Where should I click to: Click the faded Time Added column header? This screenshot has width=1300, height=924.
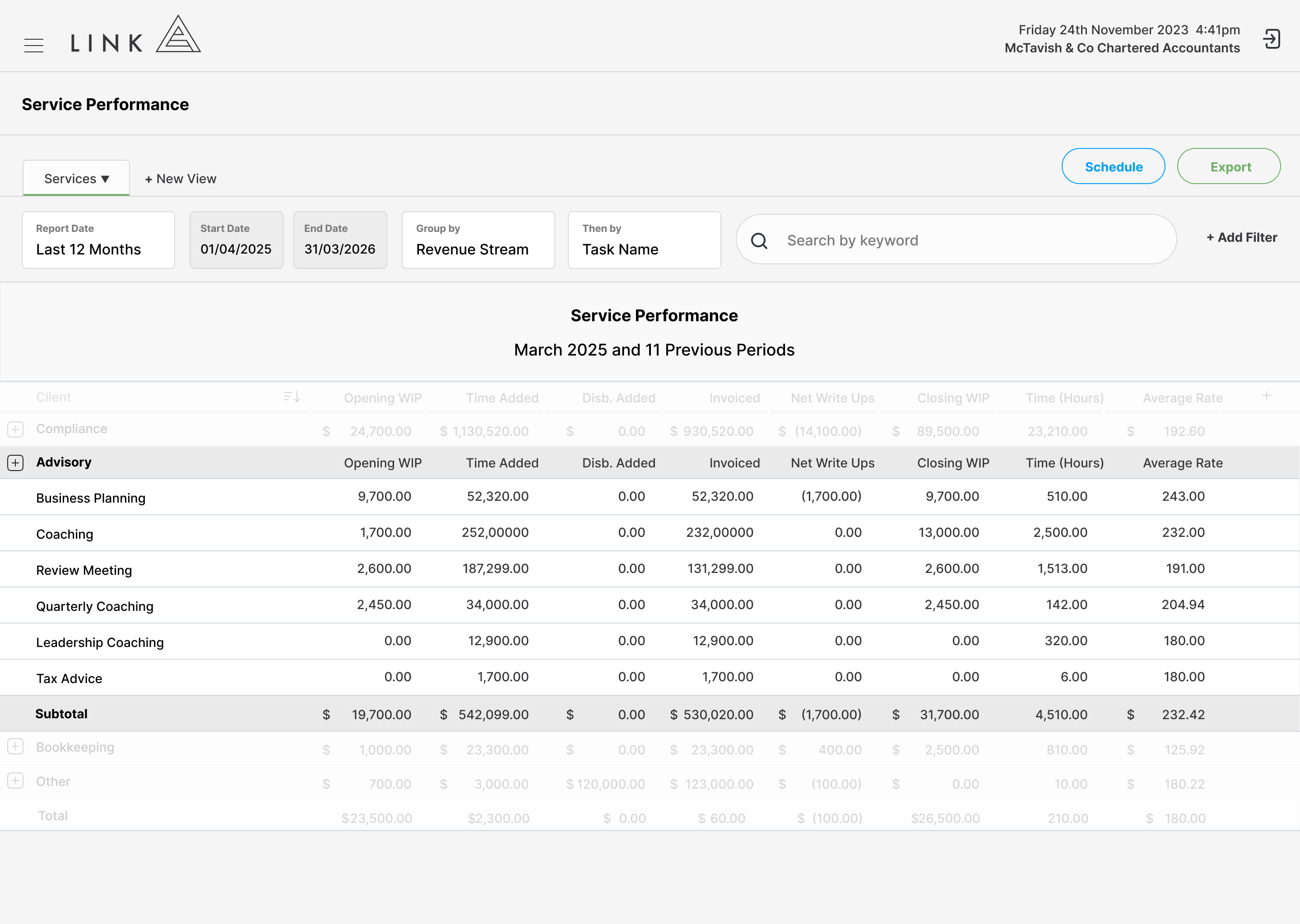pos(502,397)
